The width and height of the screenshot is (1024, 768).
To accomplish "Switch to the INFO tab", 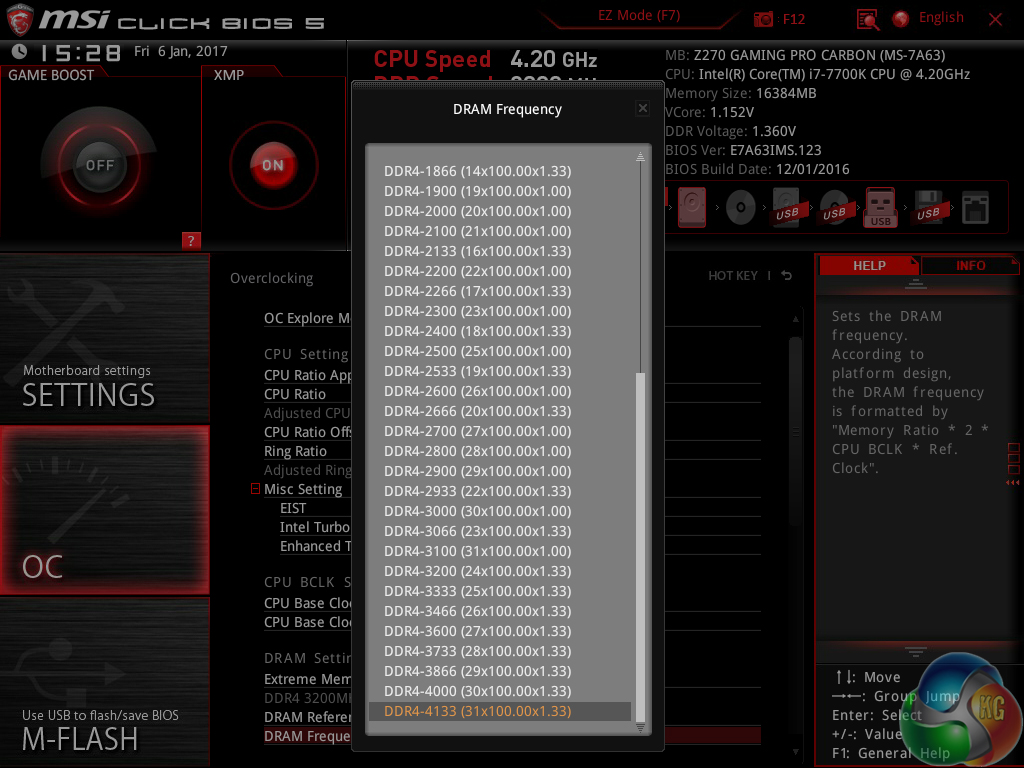I will [970, 265].
